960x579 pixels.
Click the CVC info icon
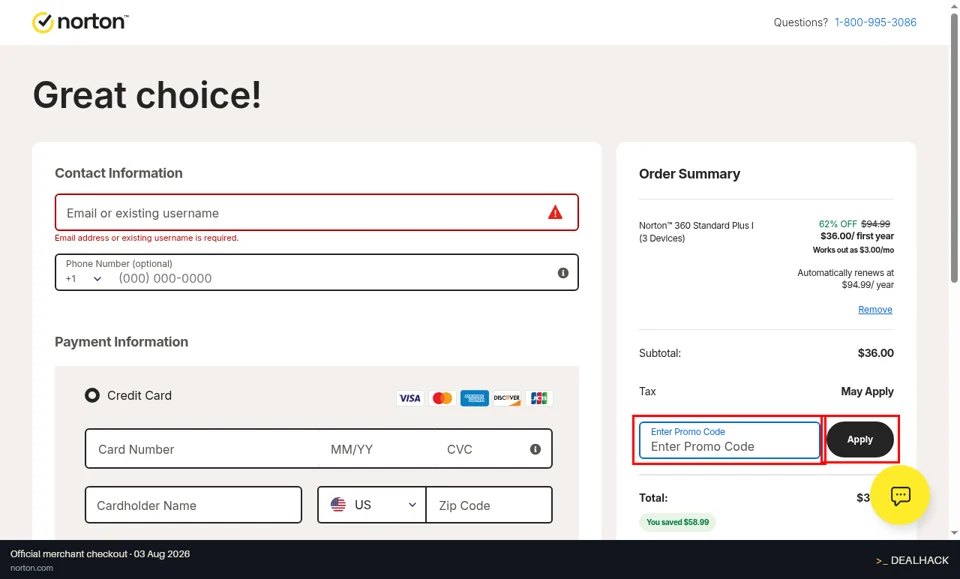(x=535, y=449)
